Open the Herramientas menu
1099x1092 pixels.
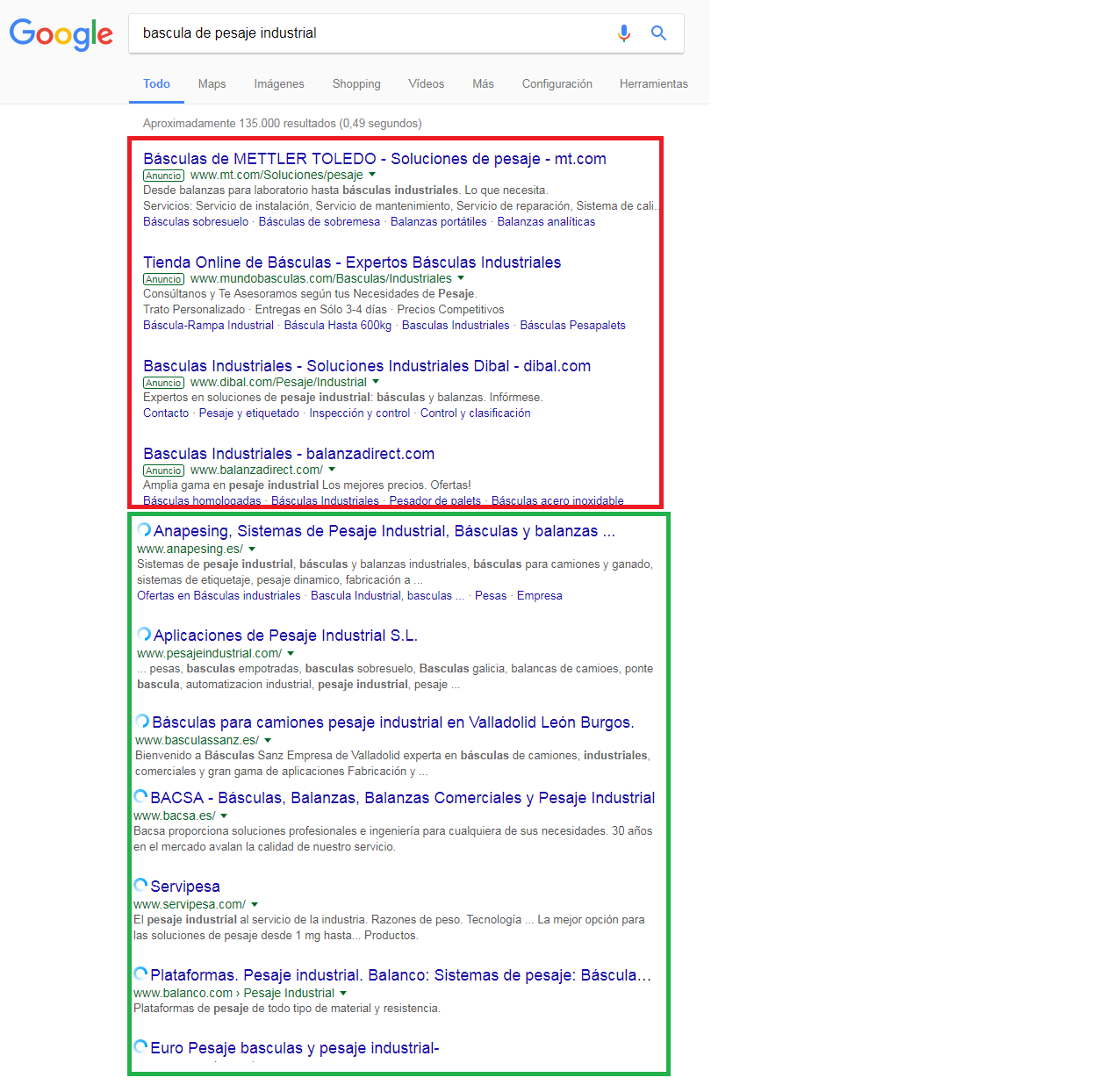(653, 83)
